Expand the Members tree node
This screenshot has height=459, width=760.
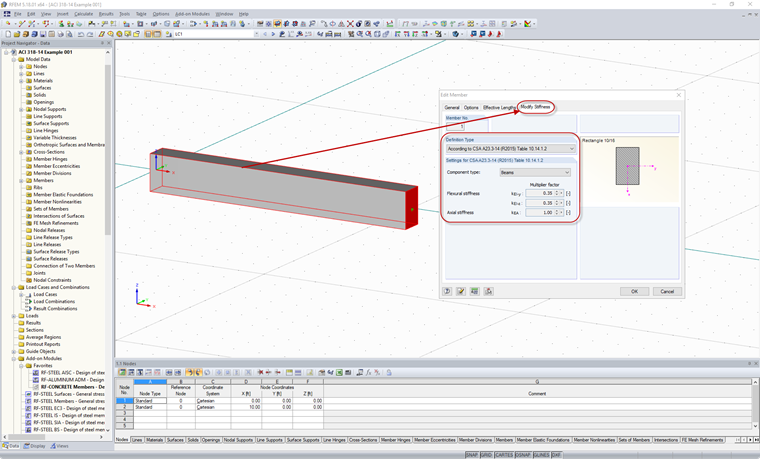[x=21, y=180]
